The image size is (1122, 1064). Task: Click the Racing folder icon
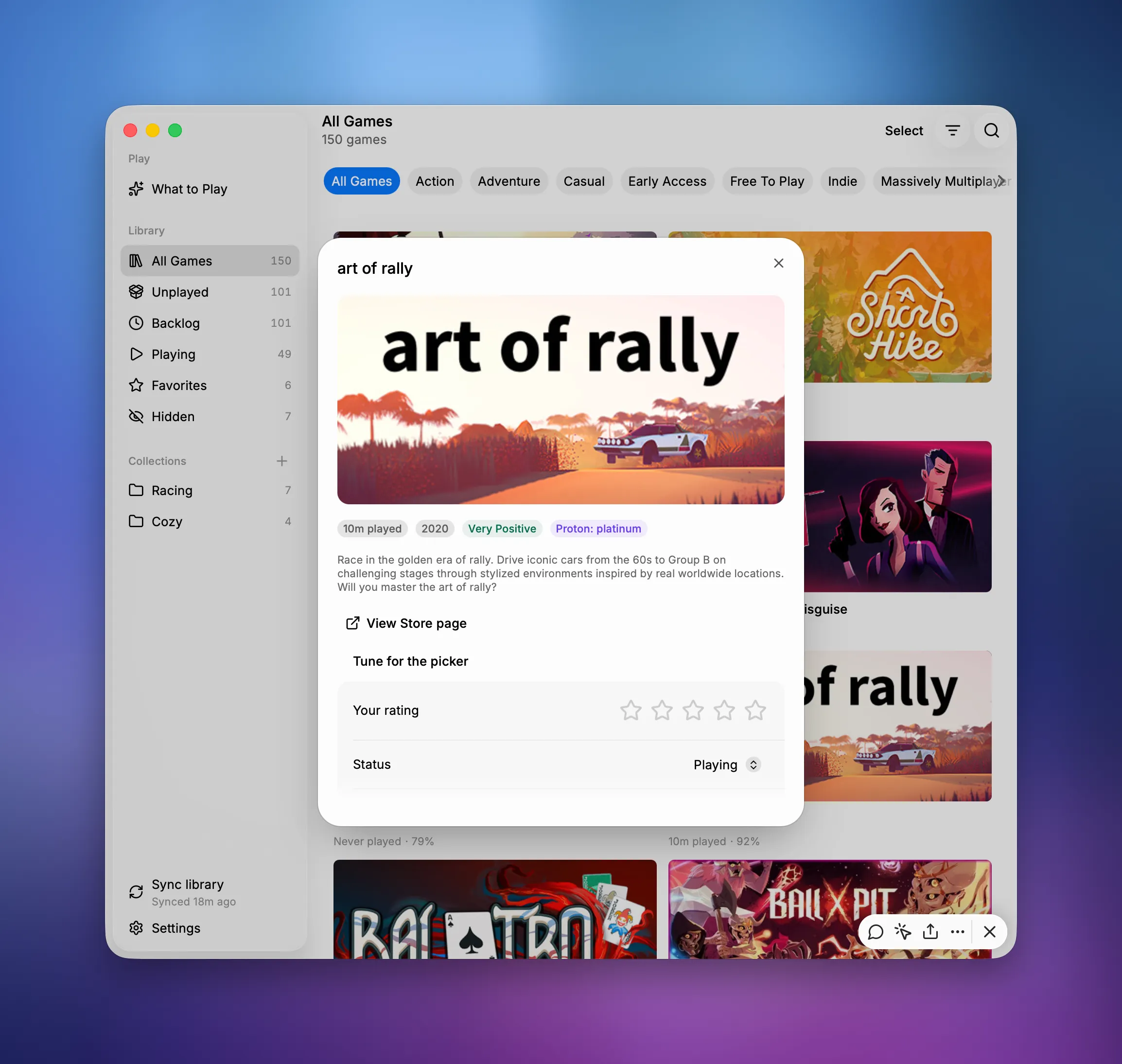pos(136,491)
